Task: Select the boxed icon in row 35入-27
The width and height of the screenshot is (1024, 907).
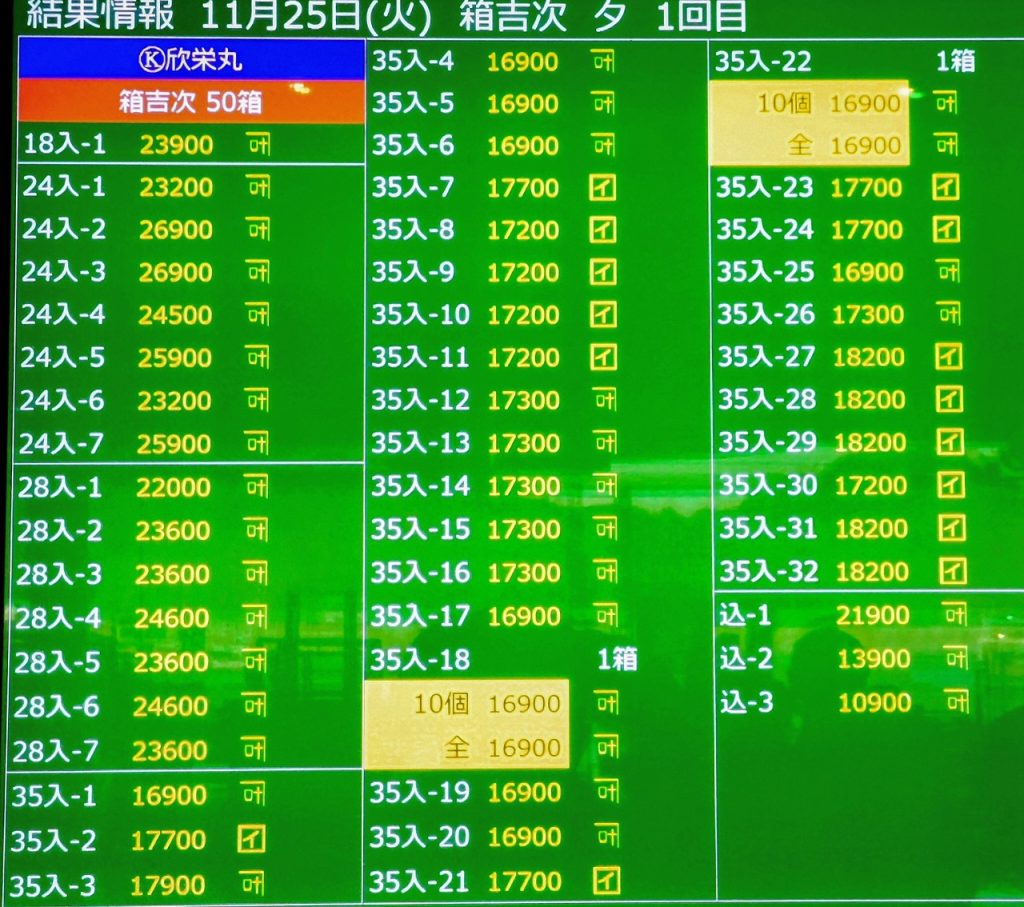Action: (x=948, y=357)
